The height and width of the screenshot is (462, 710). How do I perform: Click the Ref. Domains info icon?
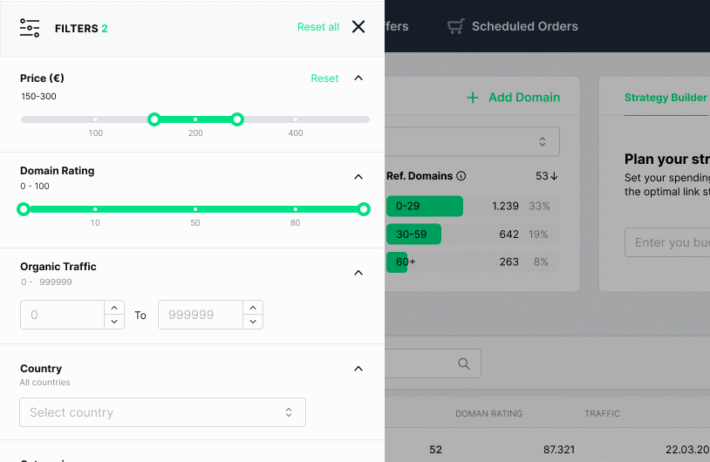point(461,176)
